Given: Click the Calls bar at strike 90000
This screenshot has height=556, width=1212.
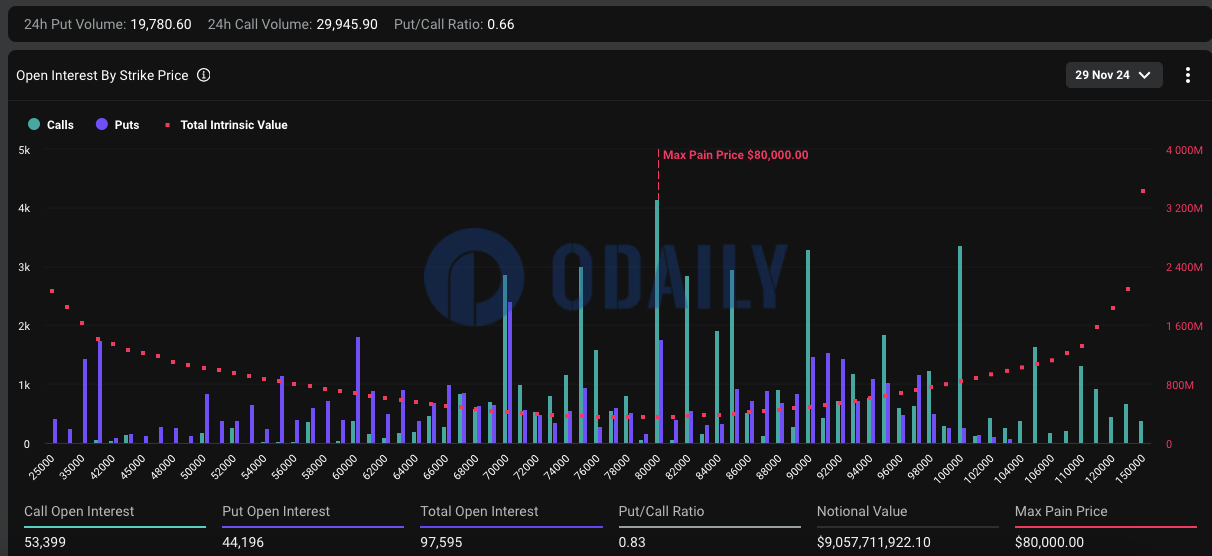Looking at the screenshot, I should click(808, 347).
